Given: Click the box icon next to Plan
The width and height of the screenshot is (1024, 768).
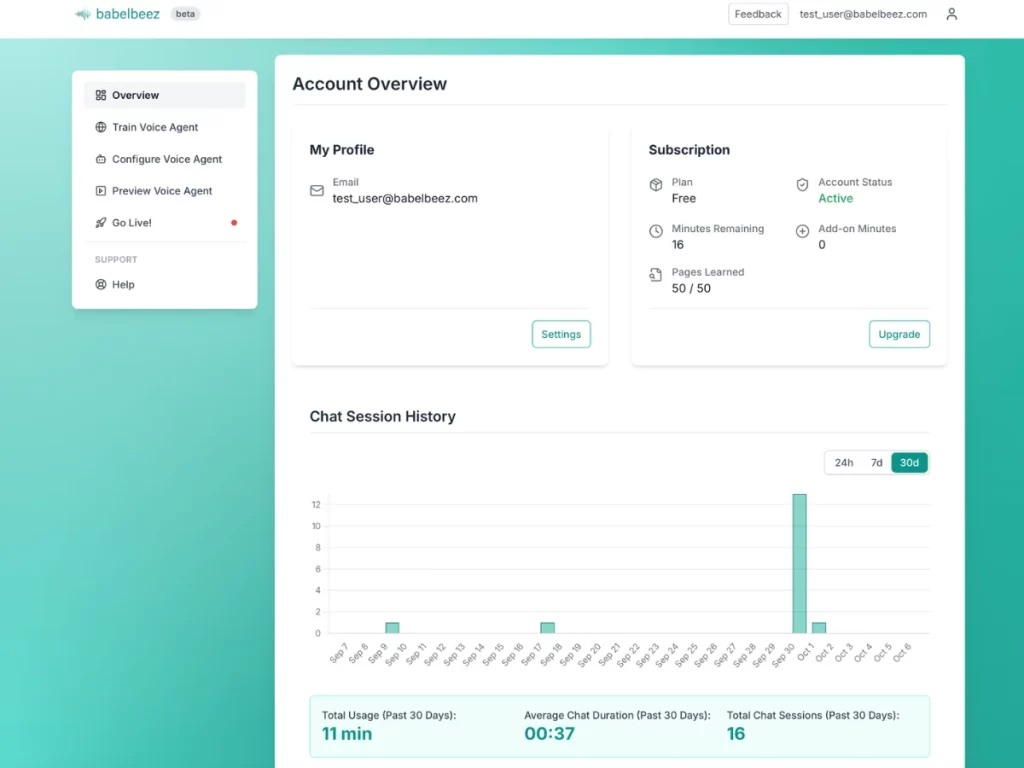Looking at the screenshot, I should tap(656, 185).
